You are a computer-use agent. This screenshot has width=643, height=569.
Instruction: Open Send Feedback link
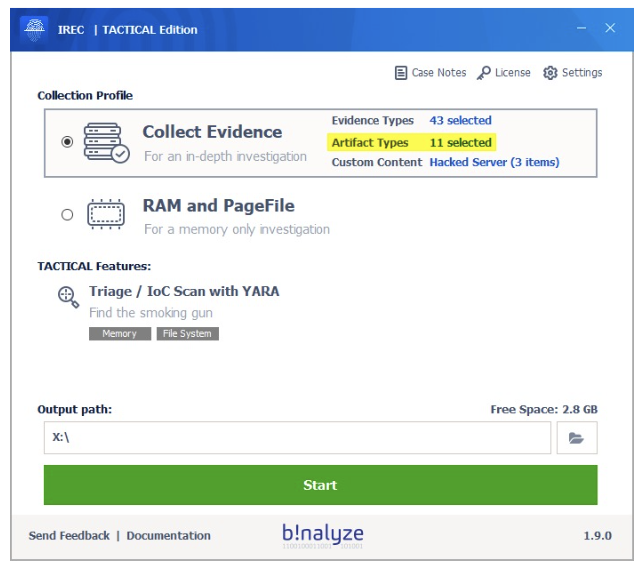point(69,536)
